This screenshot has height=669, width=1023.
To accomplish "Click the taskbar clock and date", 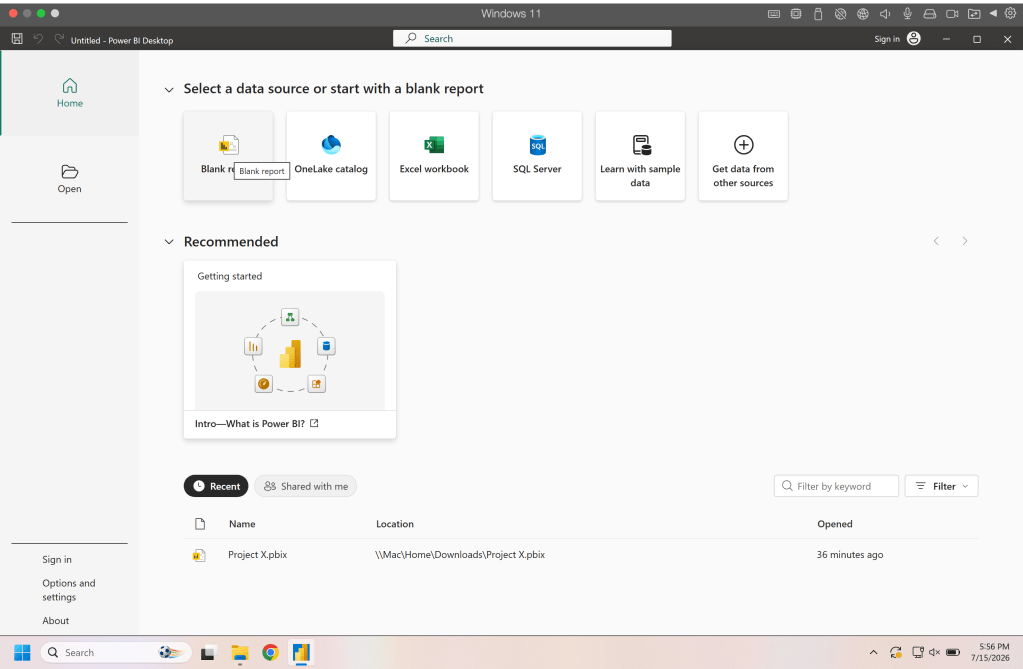I will pos(990,653).
